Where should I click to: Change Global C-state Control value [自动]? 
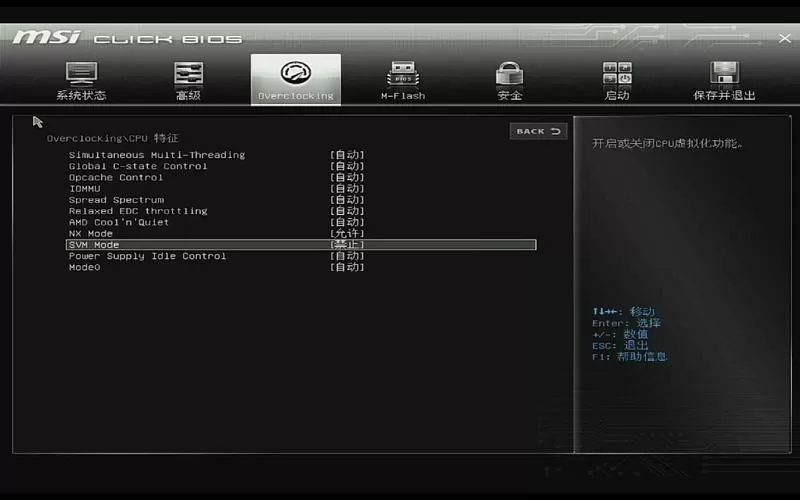[347, 166]
